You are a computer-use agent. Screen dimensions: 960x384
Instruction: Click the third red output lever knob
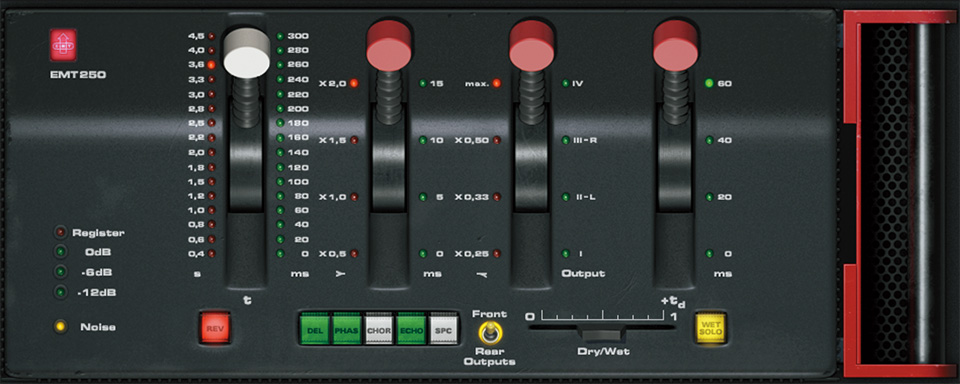point(532,46)
